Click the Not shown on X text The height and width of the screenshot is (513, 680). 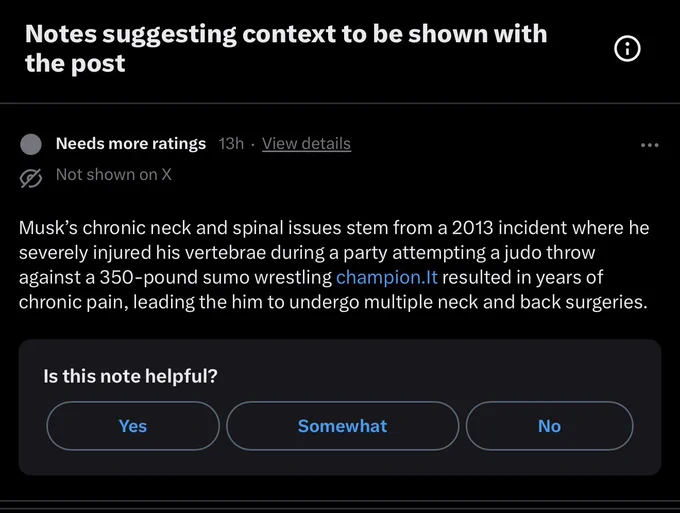tap(114, 174)
